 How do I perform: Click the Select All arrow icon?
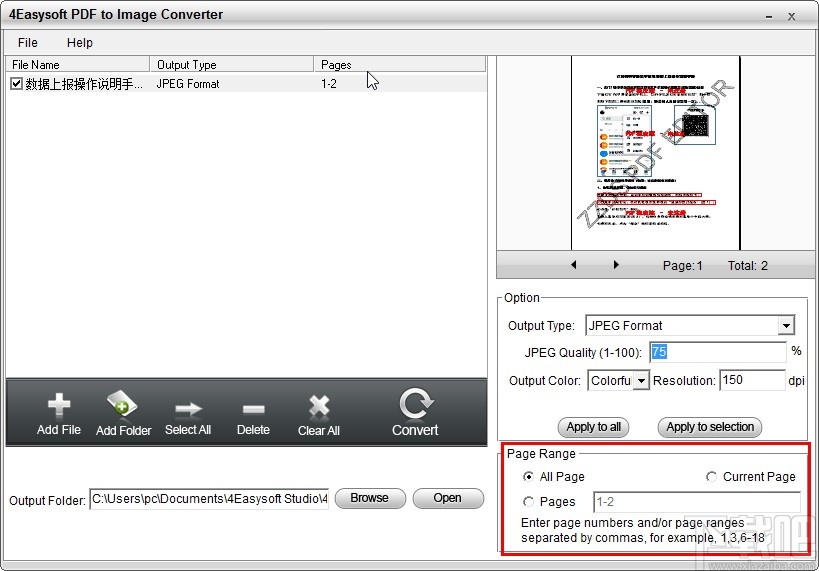188,409
